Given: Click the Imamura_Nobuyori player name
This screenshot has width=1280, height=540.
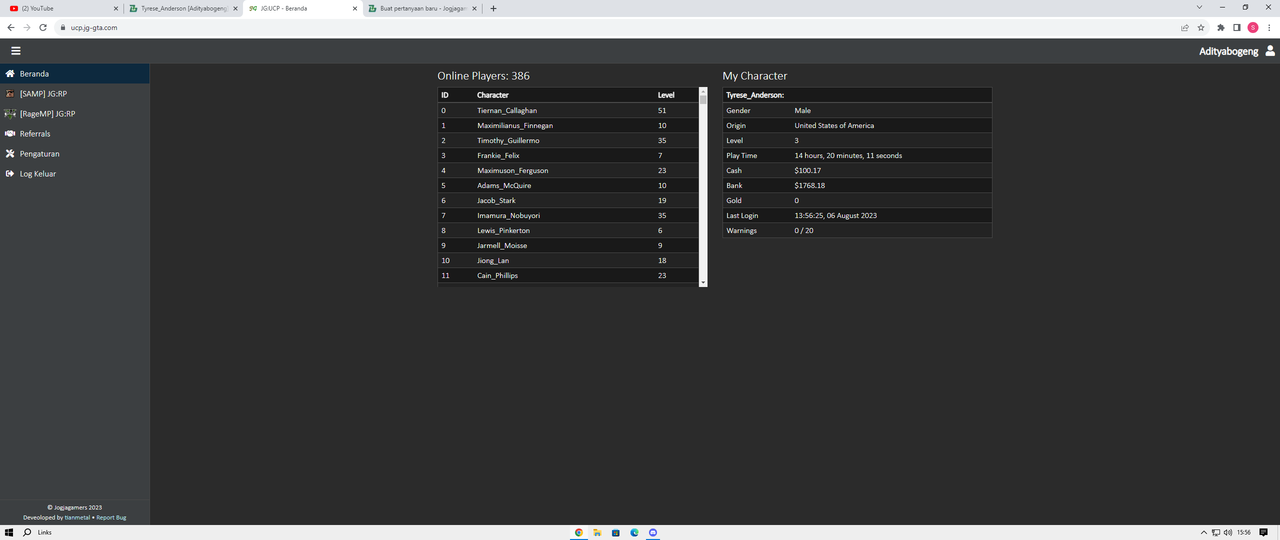Looking at the screenshot, I should coord(509,215).
